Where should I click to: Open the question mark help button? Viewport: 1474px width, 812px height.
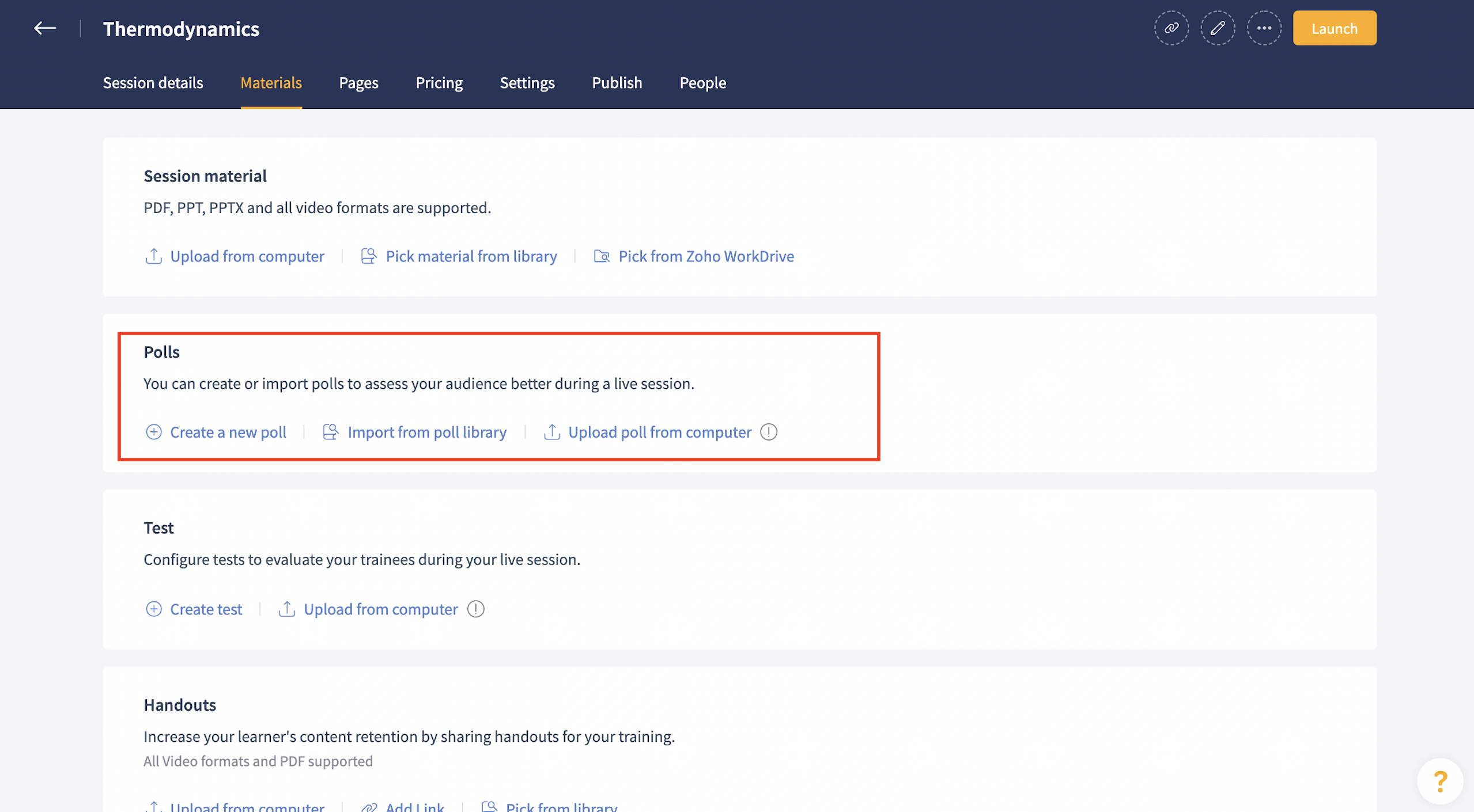coord(1439,781)
